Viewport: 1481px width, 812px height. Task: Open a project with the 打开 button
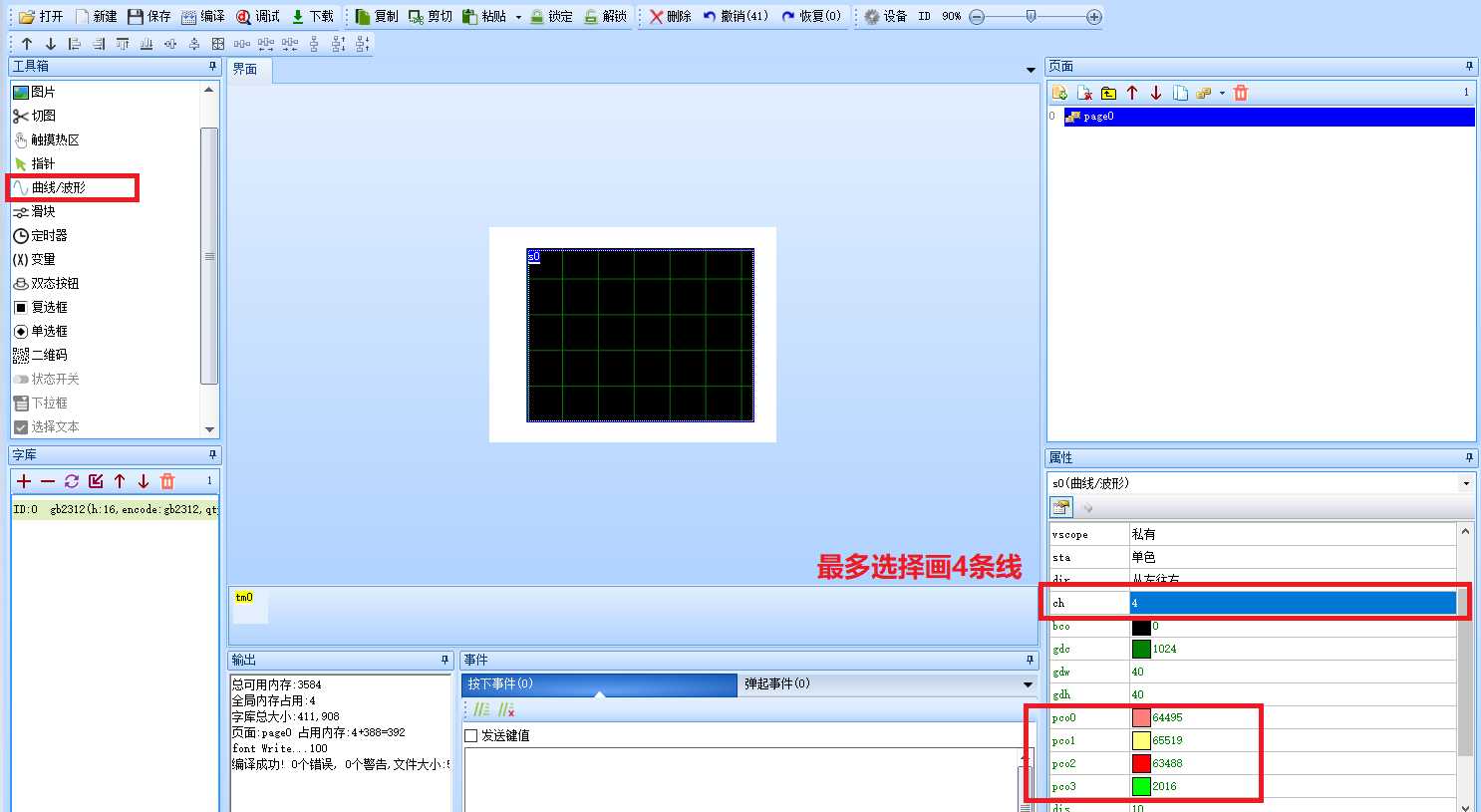point(41,17)
